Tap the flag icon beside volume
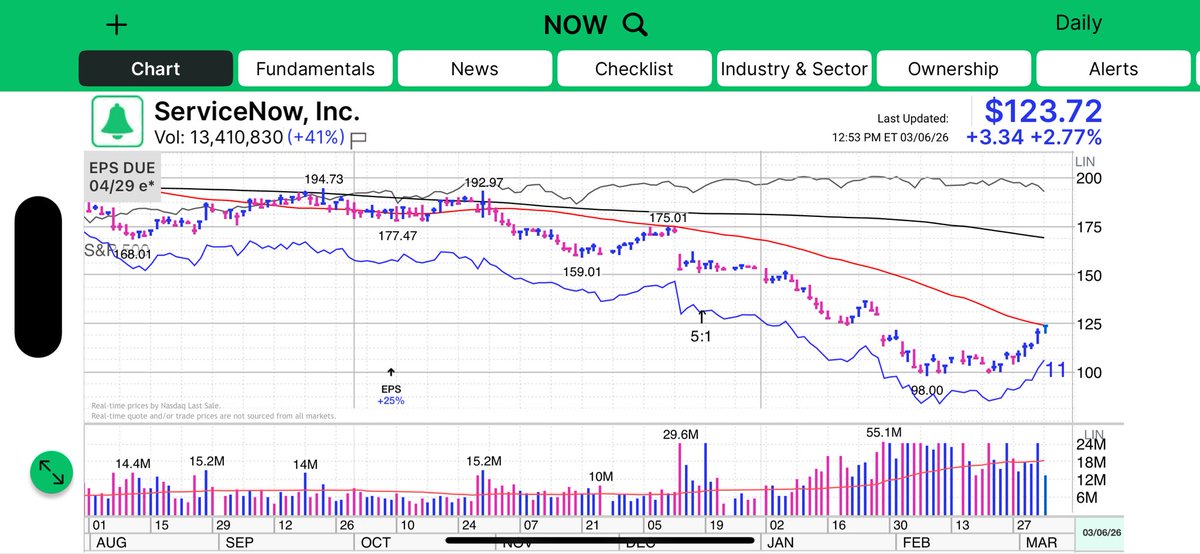Image resolution: width=1200 pixels, height=554 pixels. pyautogui.click(x=358, y=139)
